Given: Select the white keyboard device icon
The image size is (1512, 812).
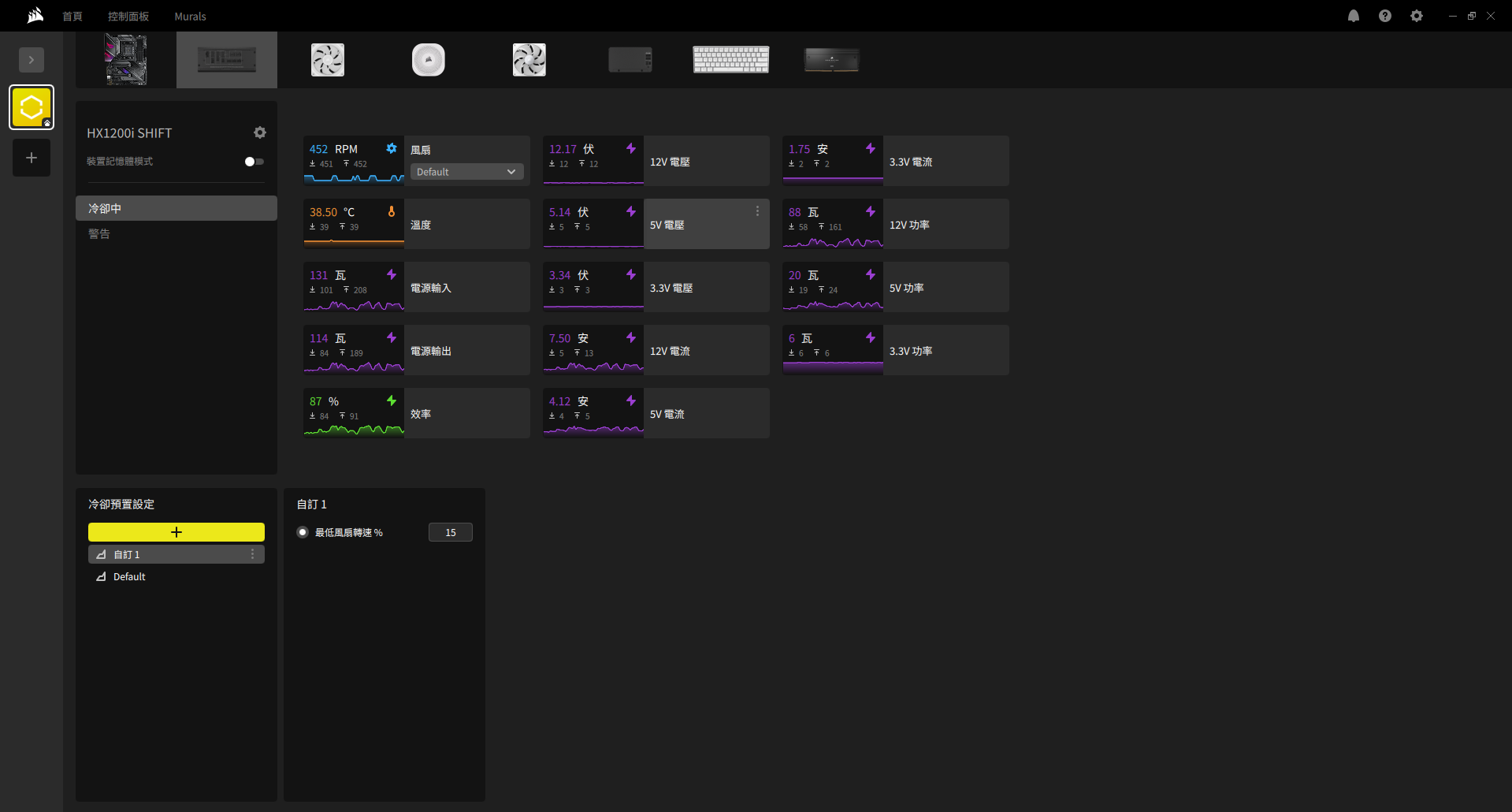Looking at the screenshot, I should coord(730,60).
